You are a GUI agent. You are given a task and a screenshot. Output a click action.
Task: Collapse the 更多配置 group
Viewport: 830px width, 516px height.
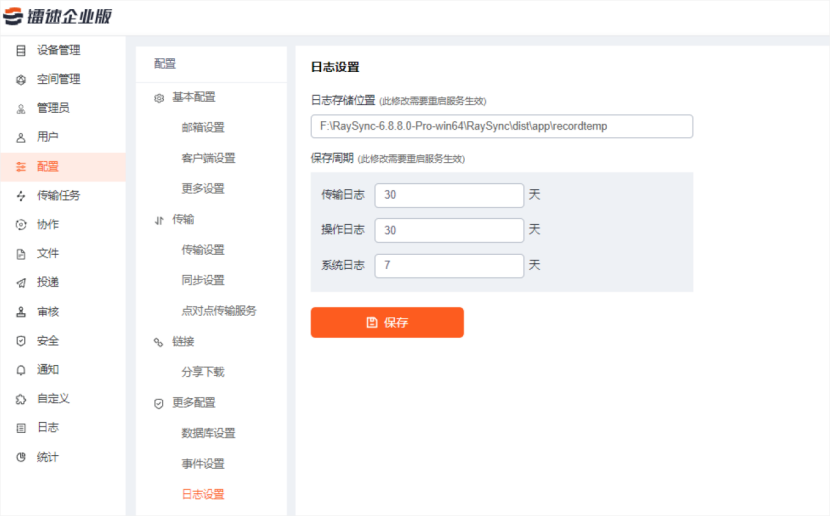pyautogui.click(x=193, y=402)
